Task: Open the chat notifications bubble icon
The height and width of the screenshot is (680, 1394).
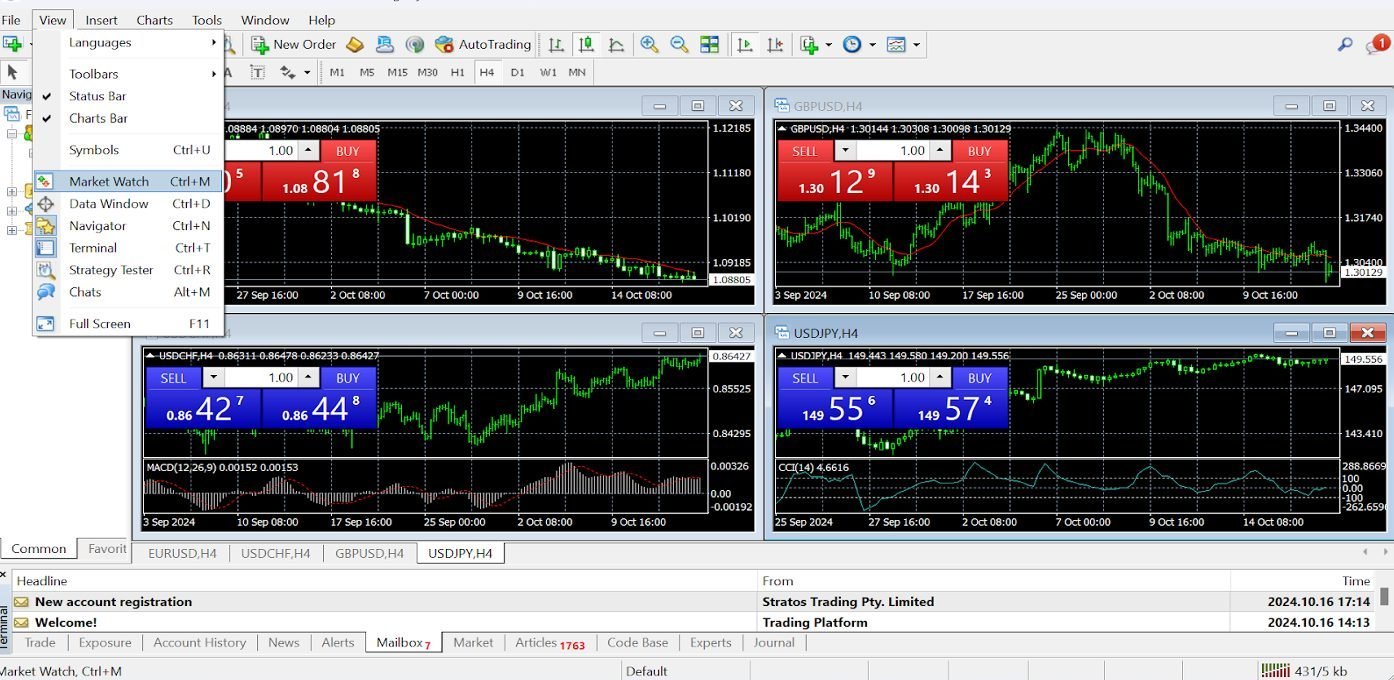Action: [x=1378, y=44]
